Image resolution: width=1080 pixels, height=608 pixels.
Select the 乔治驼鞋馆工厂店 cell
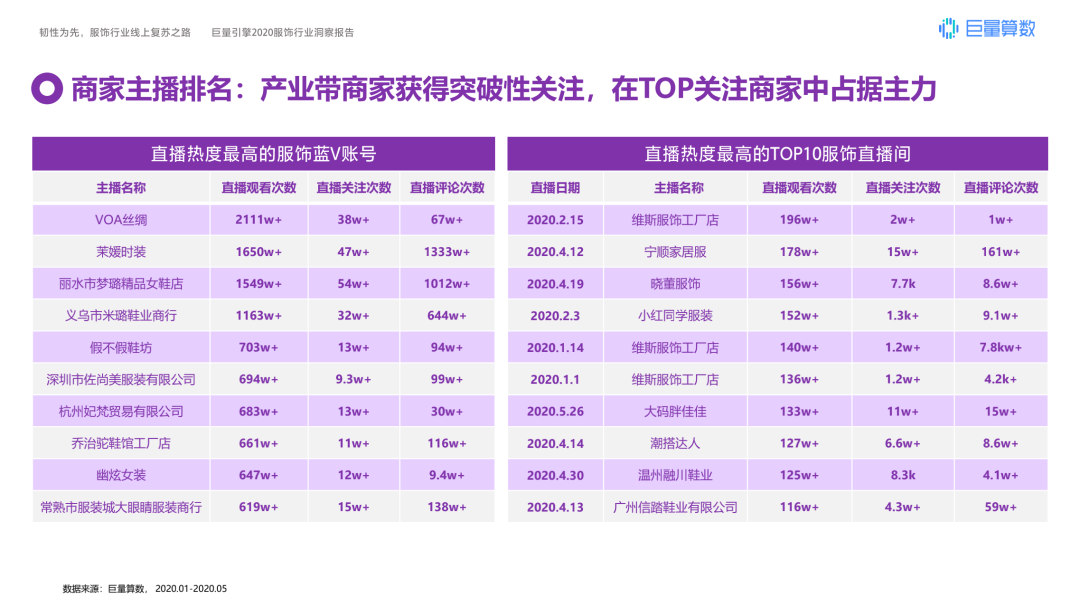coord(121,443)
